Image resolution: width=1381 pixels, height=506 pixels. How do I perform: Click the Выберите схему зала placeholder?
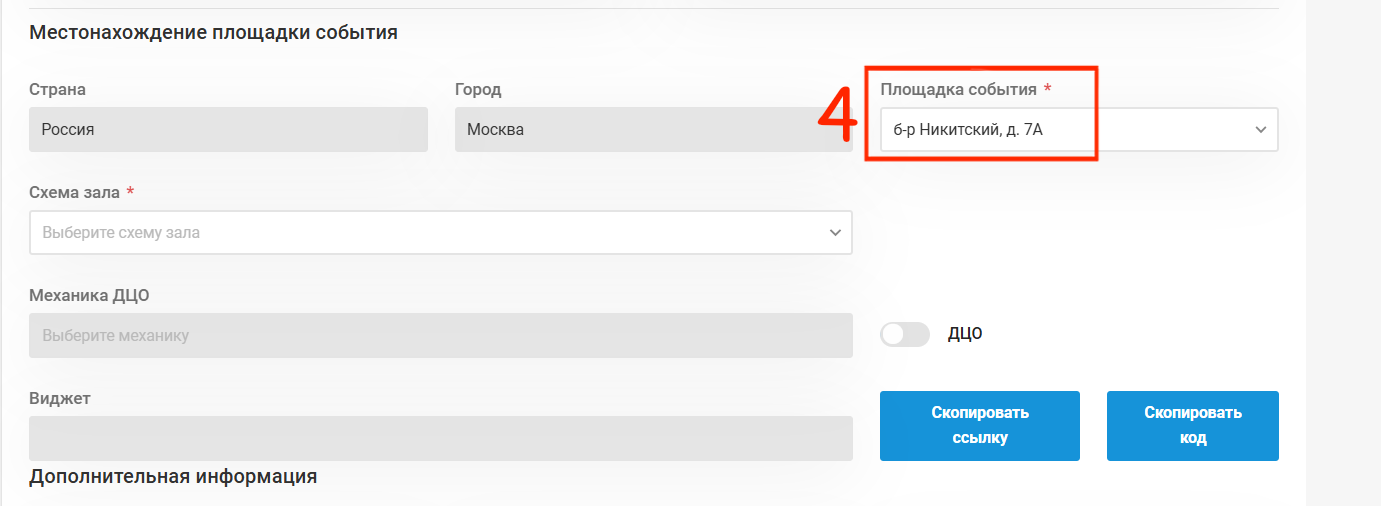pos(121,232)
